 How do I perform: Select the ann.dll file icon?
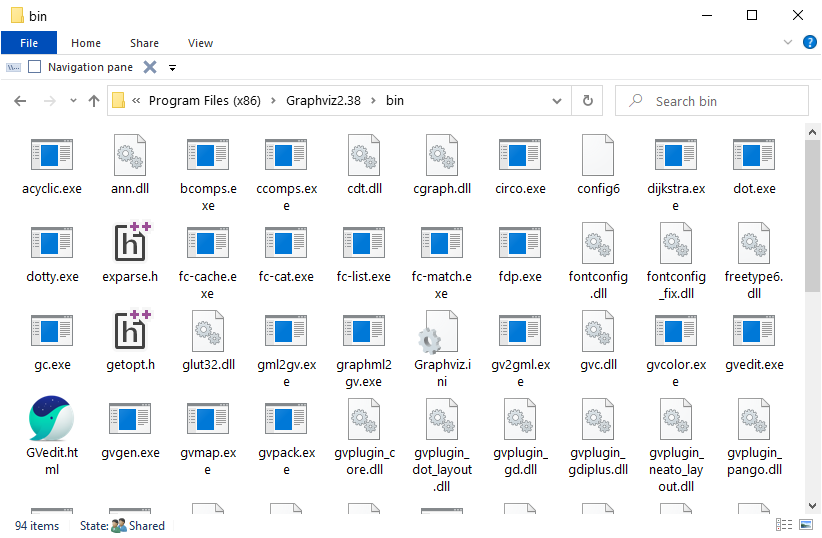click(x=130, y=155)
